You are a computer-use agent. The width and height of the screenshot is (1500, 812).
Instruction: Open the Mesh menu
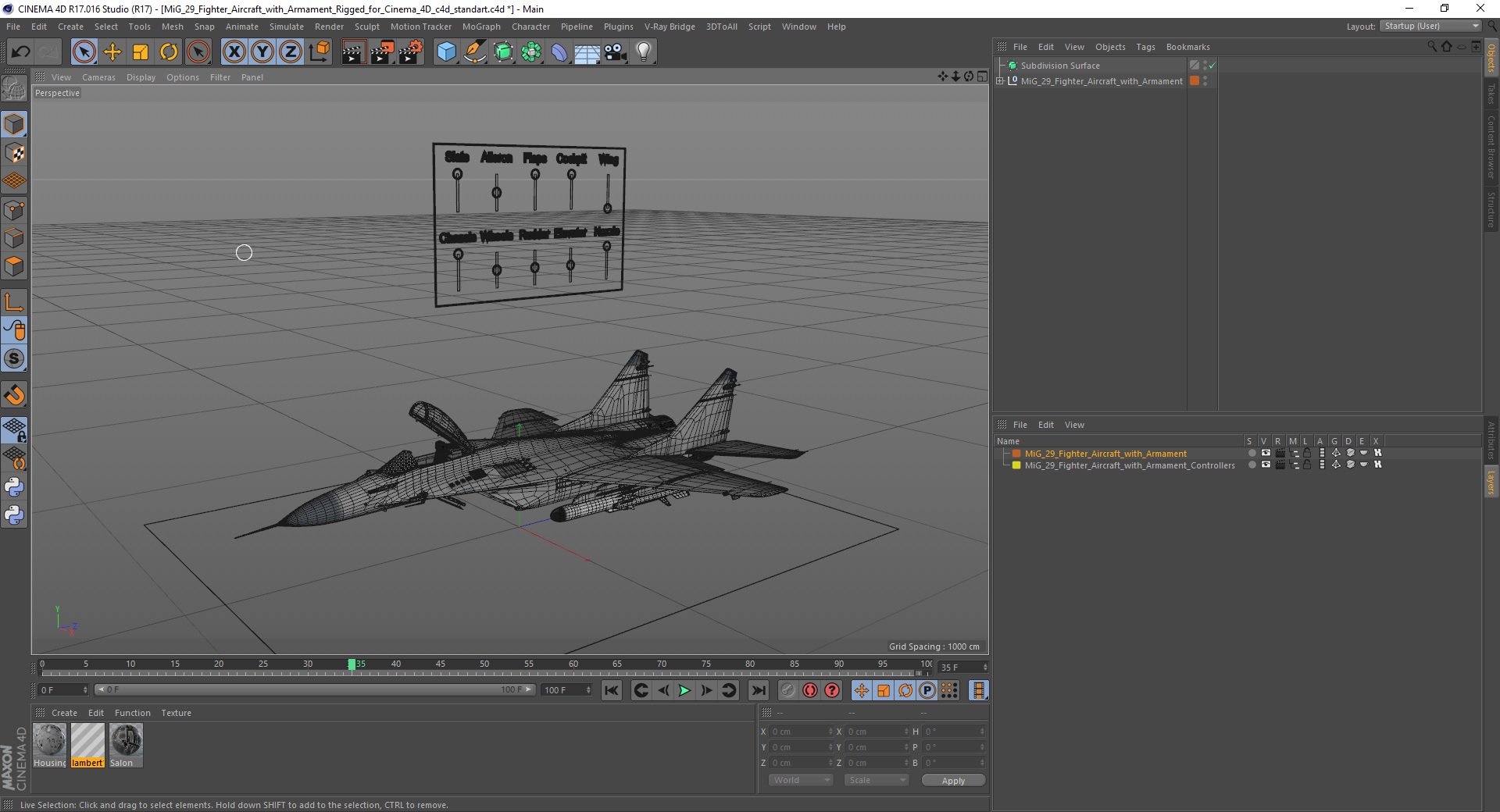[x=172, y=27]
